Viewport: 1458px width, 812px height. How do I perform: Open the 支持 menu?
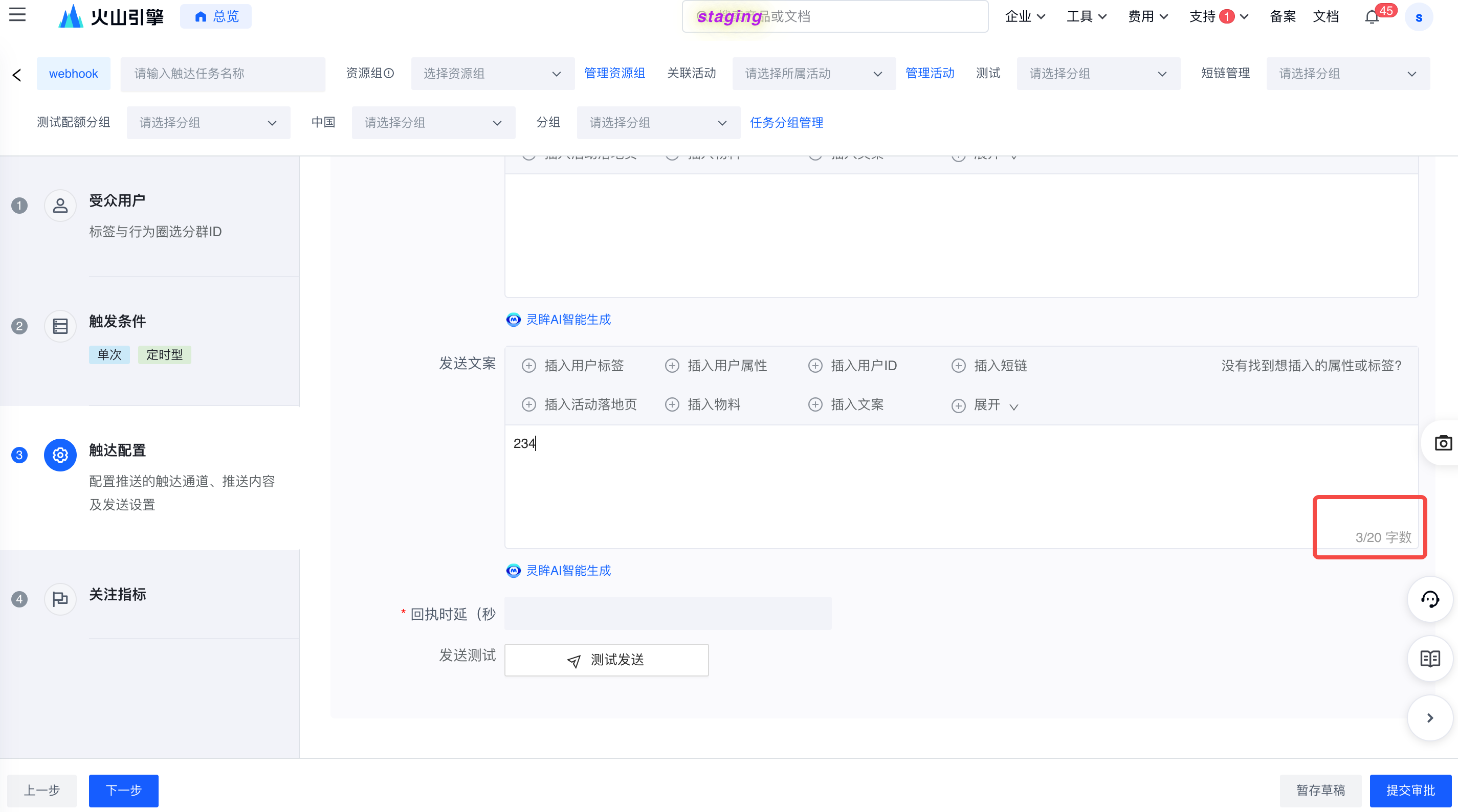click(1218, 17)
